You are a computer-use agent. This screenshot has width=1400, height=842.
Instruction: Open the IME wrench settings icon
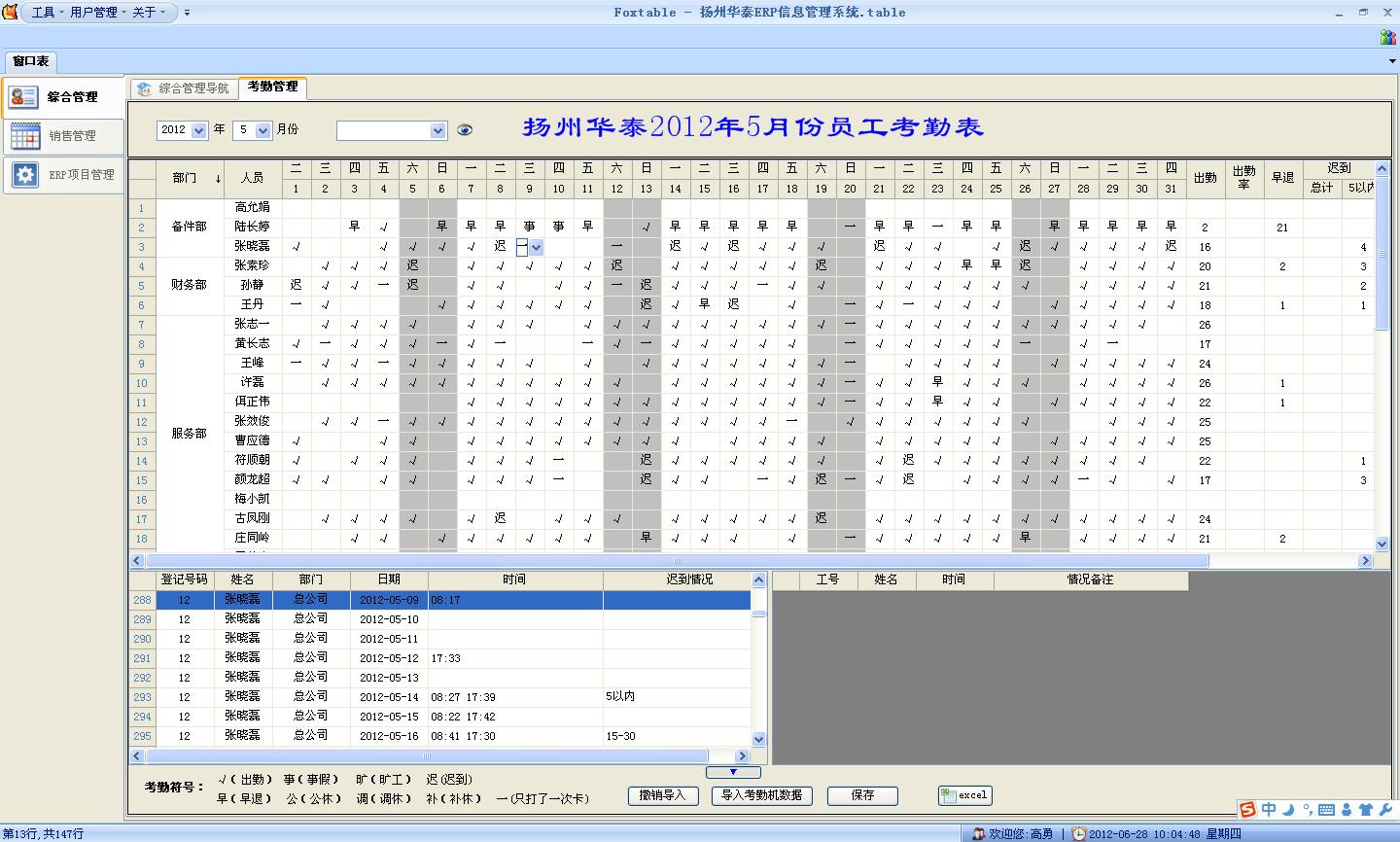tap(1384, 809)
